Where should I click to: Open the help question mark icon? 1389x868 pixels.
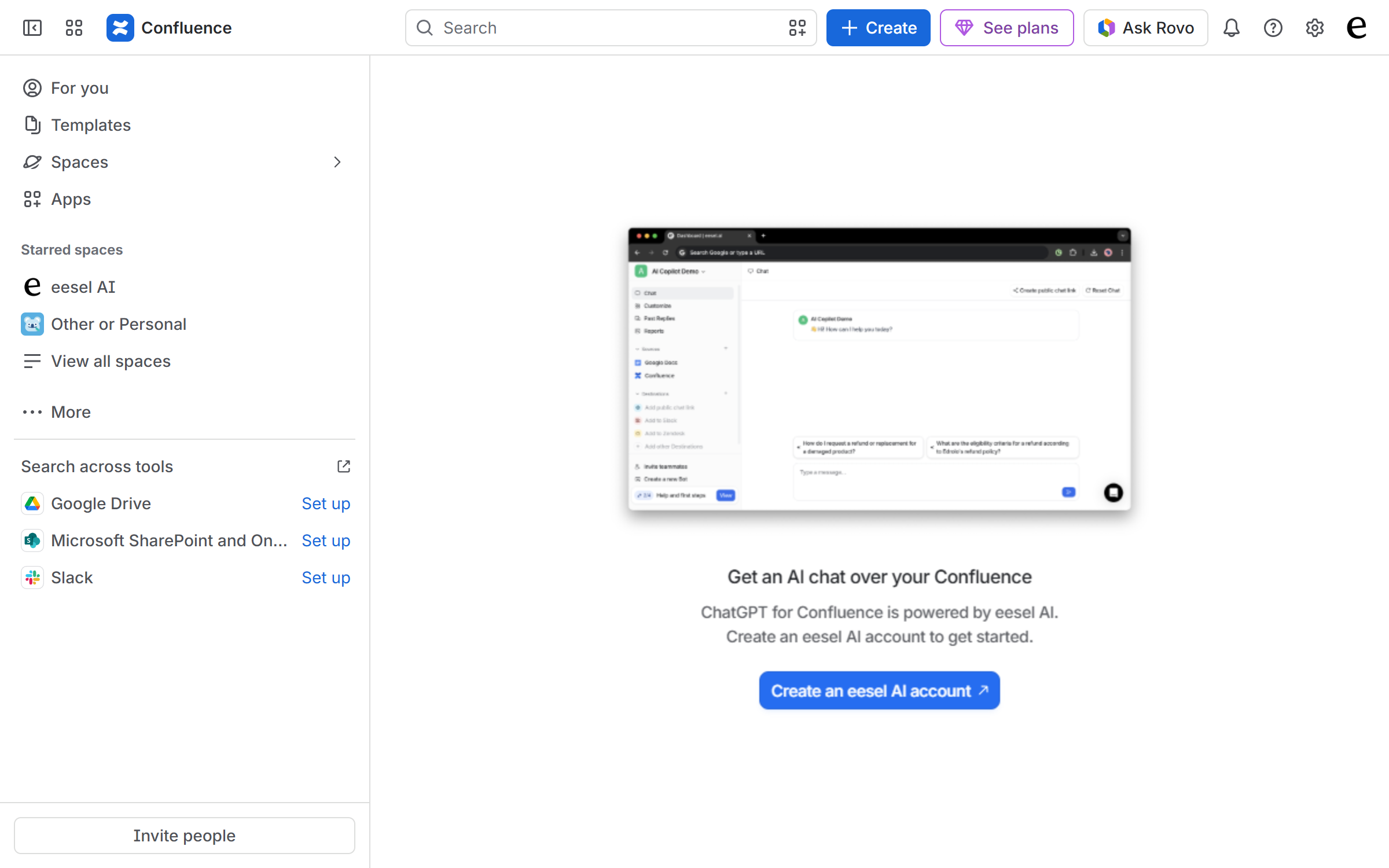pos(1273,28)
